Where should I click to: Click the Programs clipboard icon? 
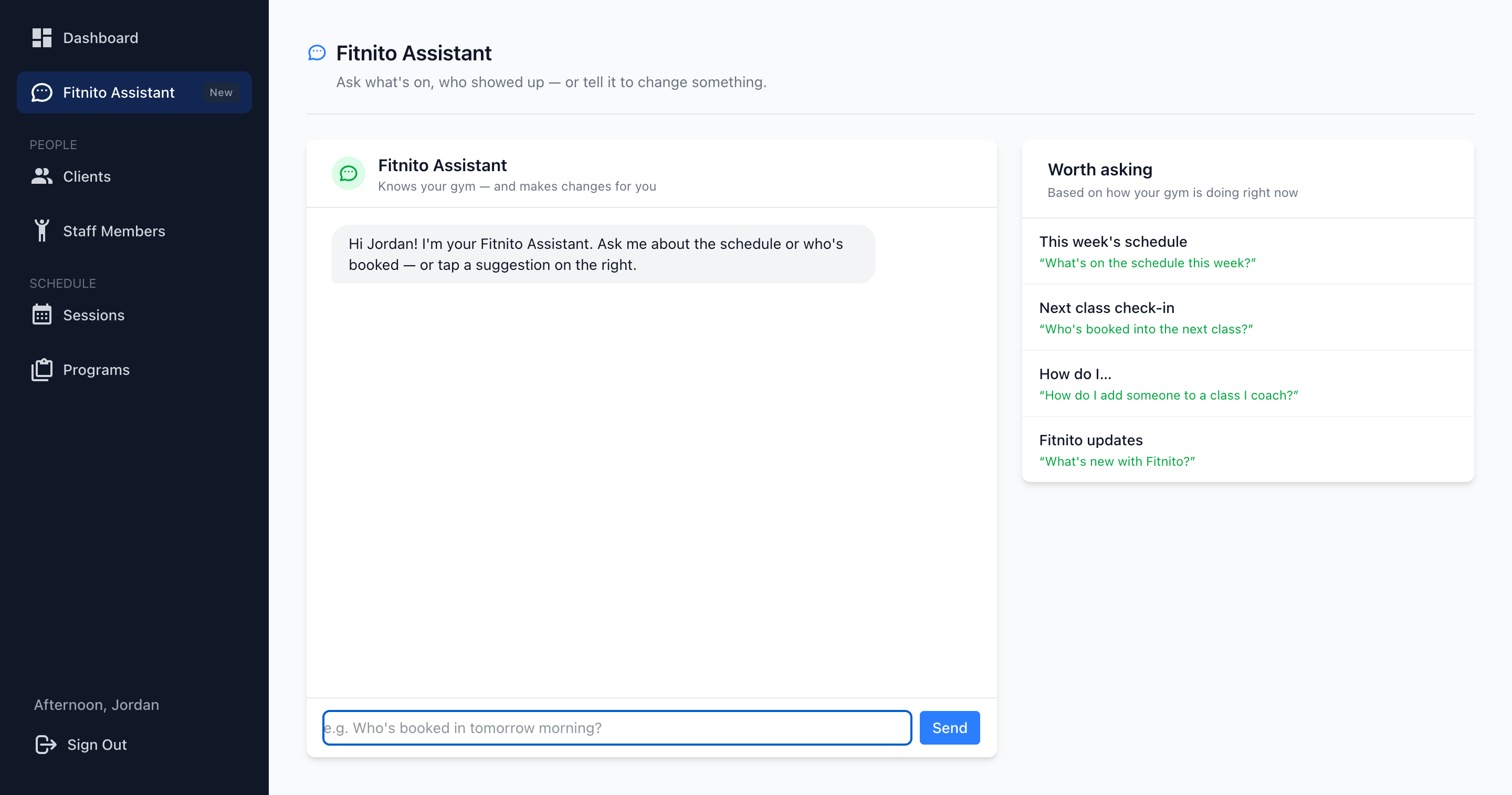[41, 370]
